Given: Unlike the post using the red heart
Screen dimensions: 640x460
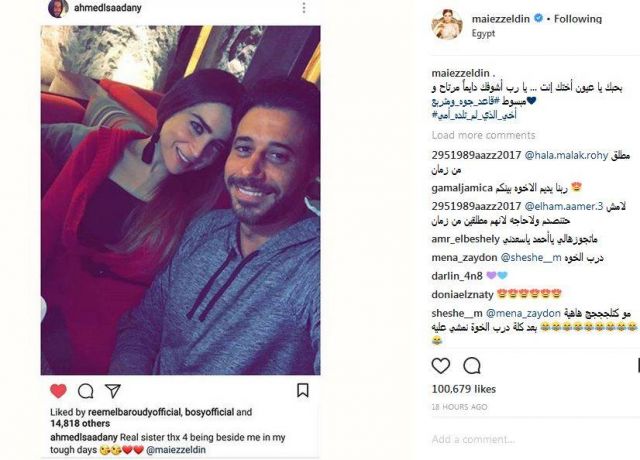Looking at the screenshot, I should click(58, 391).
